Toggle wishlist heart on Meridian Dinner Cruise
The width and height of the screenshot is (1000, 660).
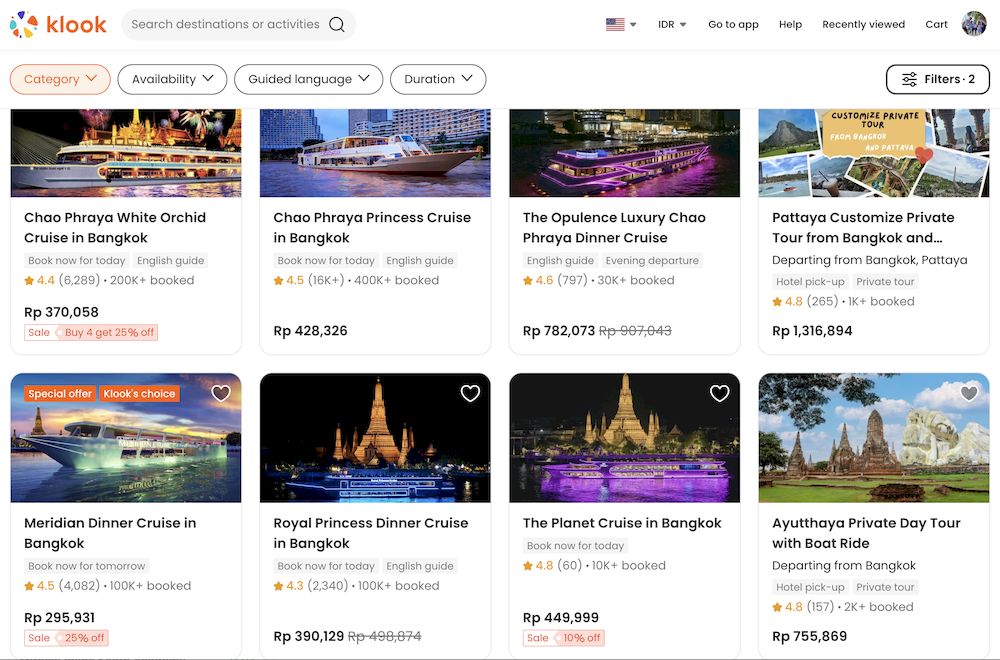pos(220,394)
